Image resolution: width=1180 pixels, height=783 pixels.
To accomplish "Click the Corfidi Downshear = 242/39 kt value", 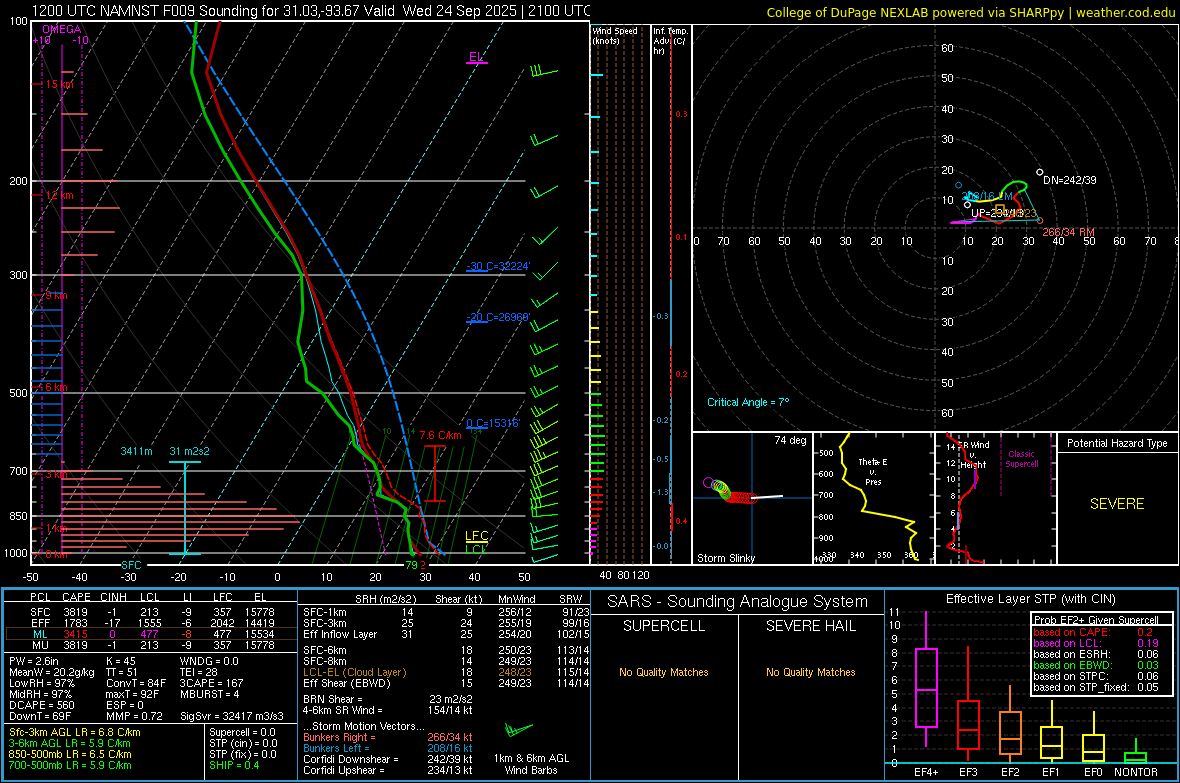I will tap(388, 759).
